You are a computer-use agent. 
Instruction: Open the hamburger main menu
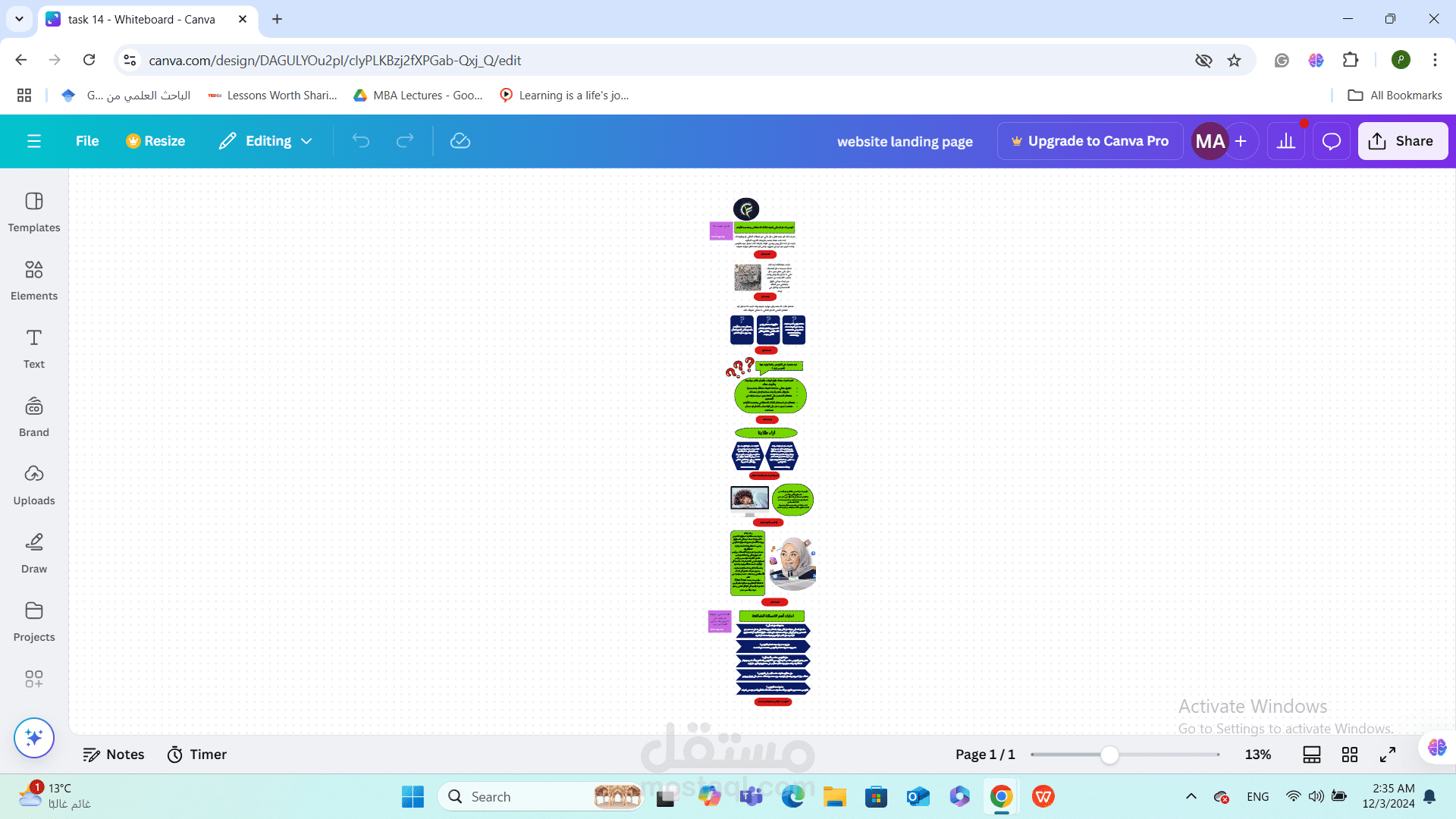click(x=34, y=141)
